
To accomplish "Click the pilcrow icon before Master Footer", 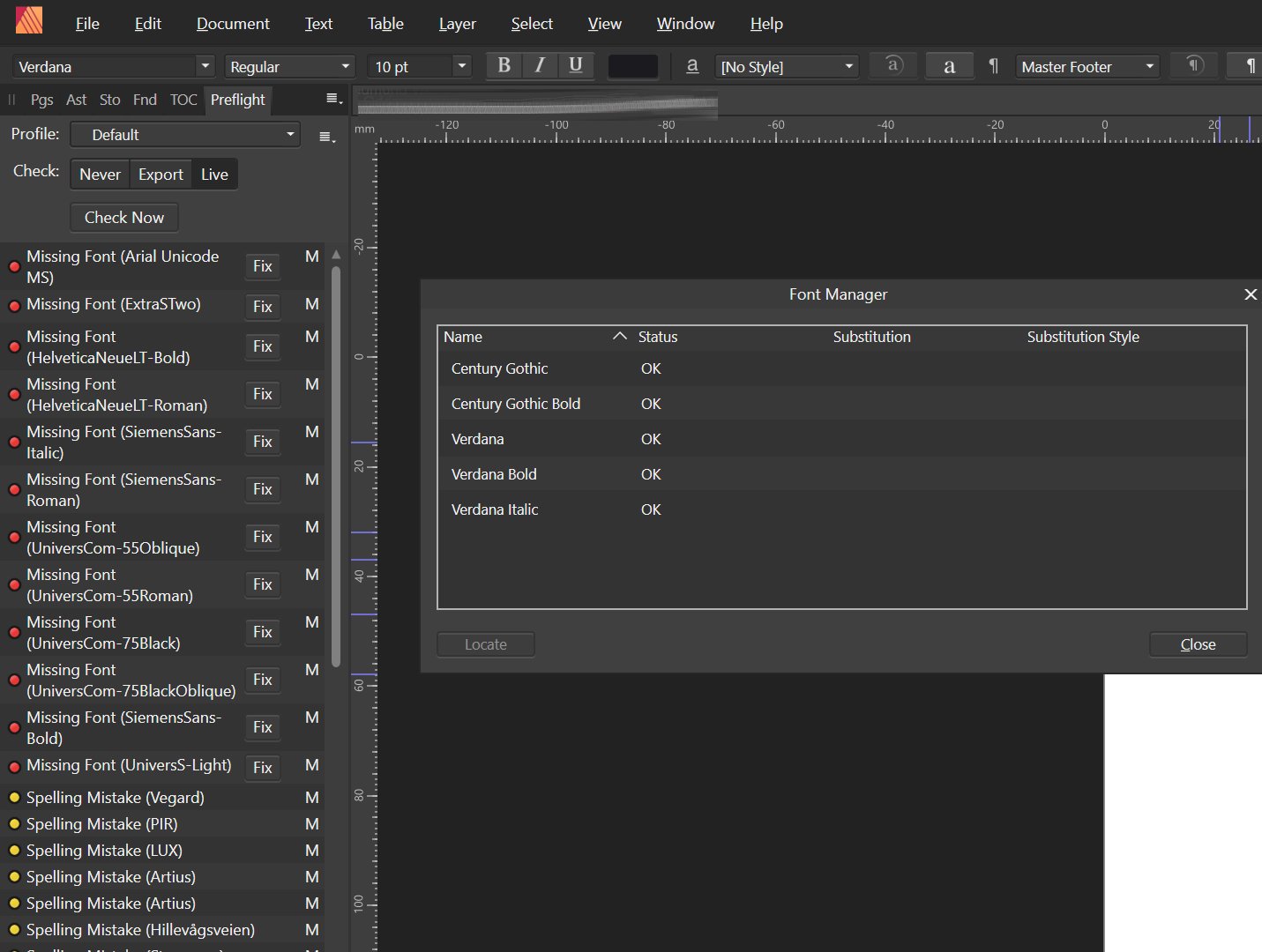I will (x=993, y=66).
